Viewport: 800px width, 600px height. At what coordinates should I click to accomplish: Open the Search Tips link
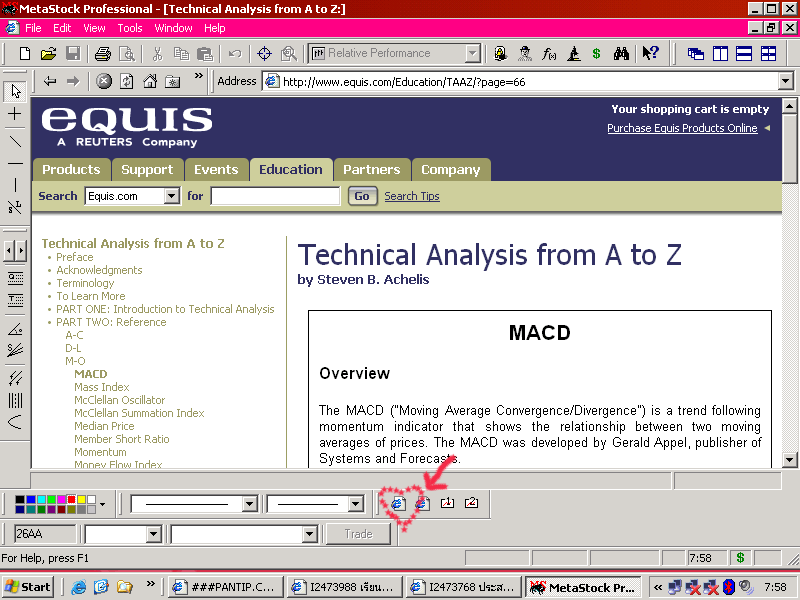coord(412,196)
